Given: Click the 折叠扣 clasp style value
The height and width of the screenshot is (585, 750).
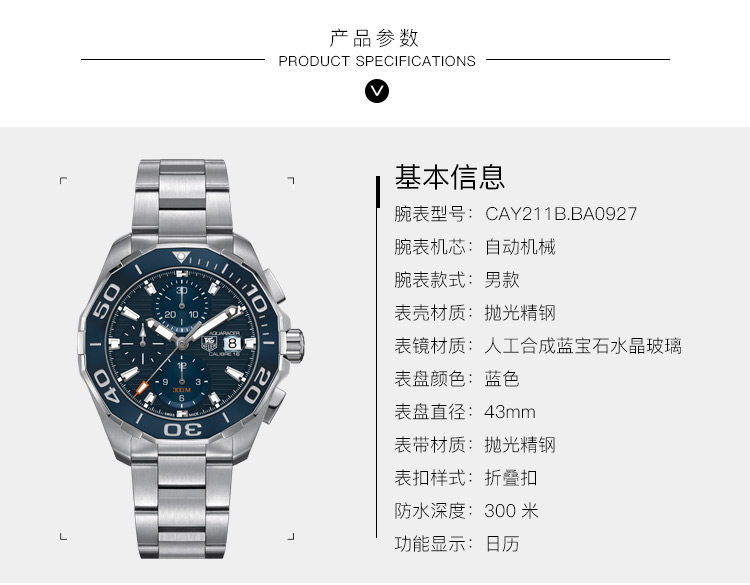Looking at the screenshot, I should click(x=511, y=478).
